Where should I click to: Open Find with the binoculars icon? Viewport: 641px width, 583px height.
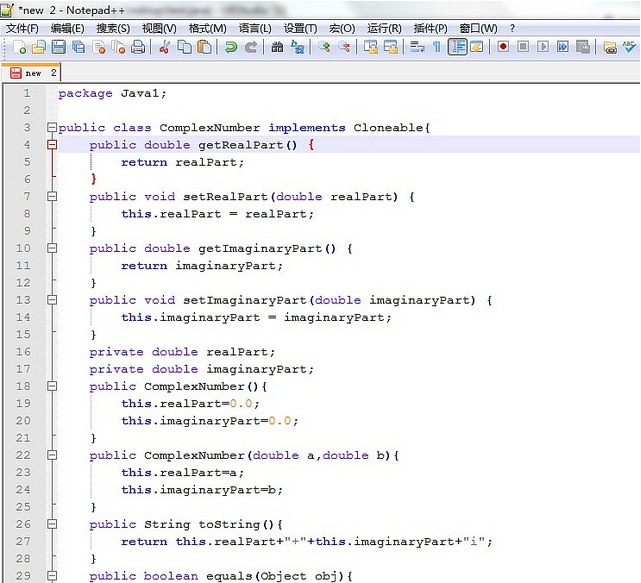click(277, 47)
